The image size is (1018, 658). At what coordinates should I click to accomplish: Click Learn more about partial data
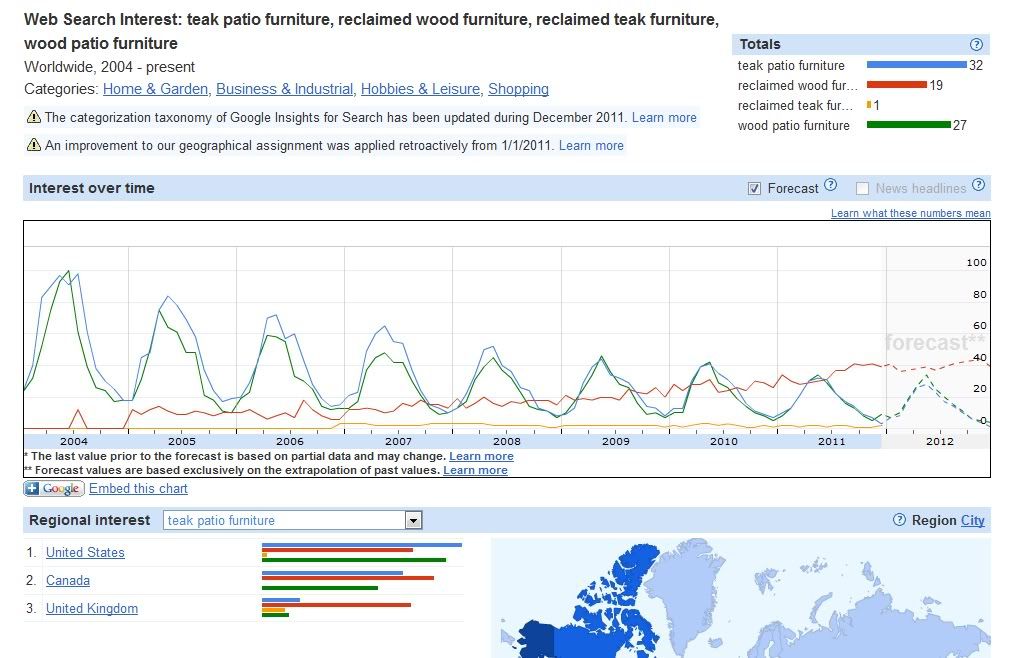(x=481, y=456)
